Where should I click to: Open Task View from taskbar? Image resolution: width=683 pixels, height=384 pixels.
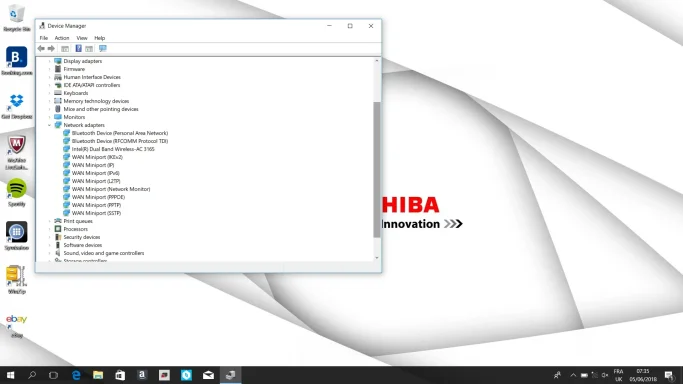pyautogui.click(x=53, y=375)
